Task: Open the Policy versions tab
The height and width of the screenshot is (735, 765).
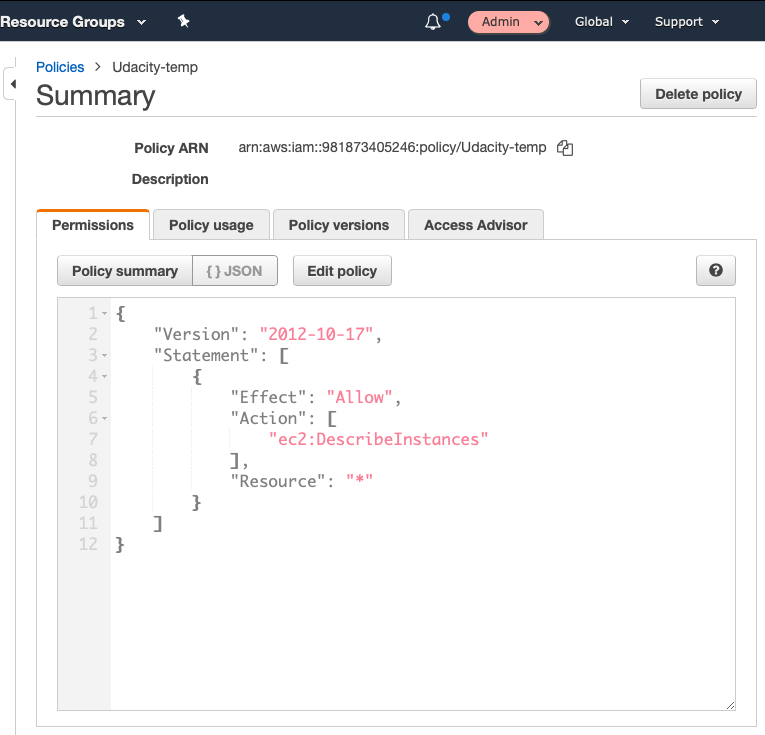Action: click(338, 225)
